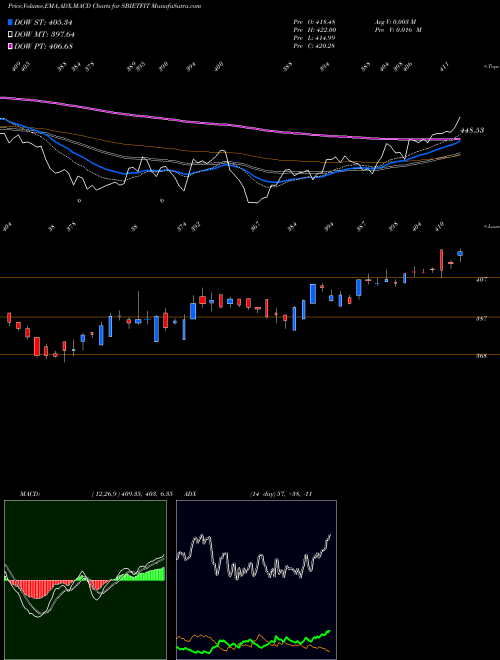Click the 'Pre H: 422.60' high value
The height and width of the screenshot is (660, 500).
tap(314, 29)
